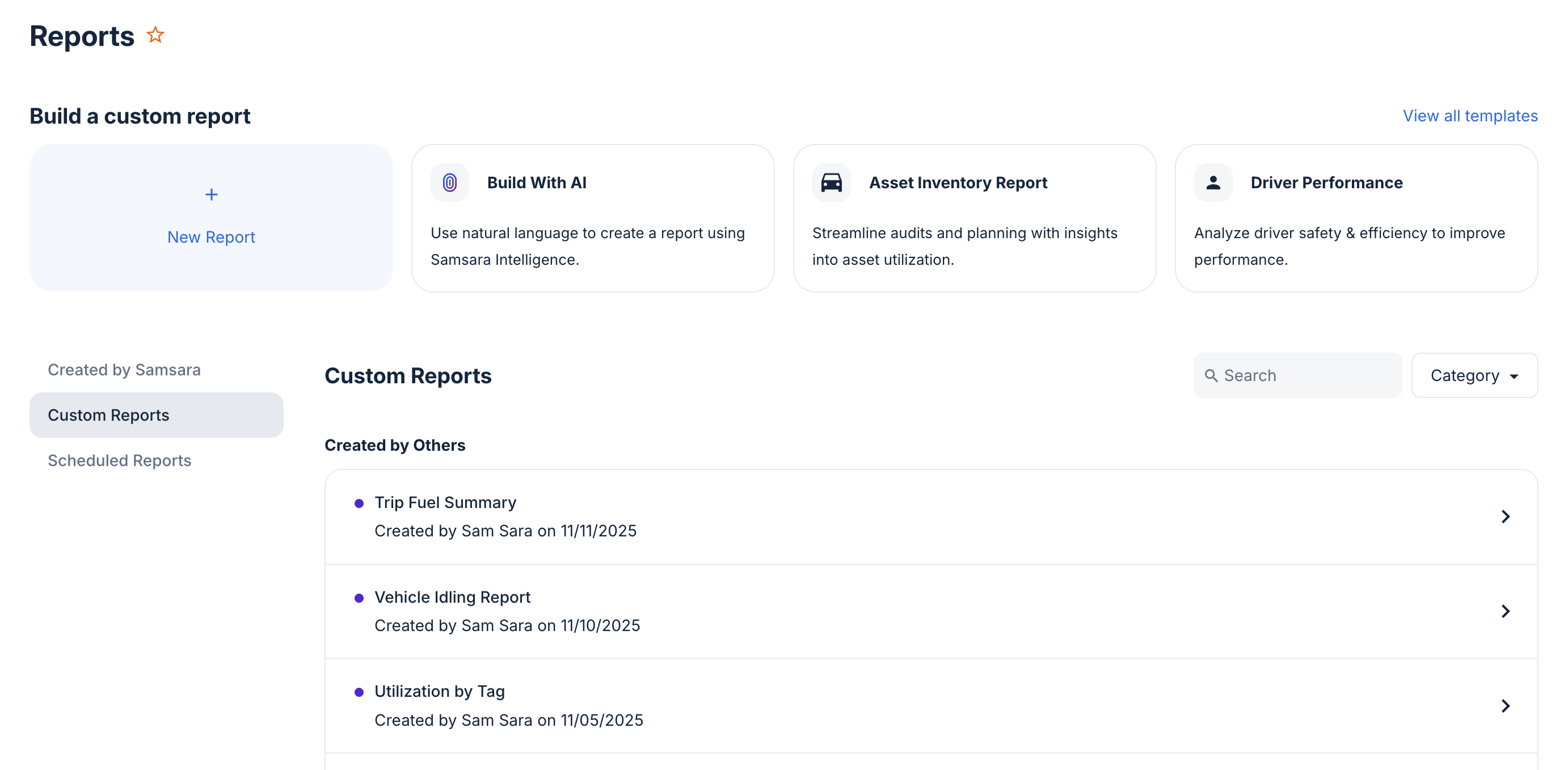The image size is (1568, 770).
Task: Click the magnifying glass in the search field
Action: pyautogui.click(x=1212, y=375)
